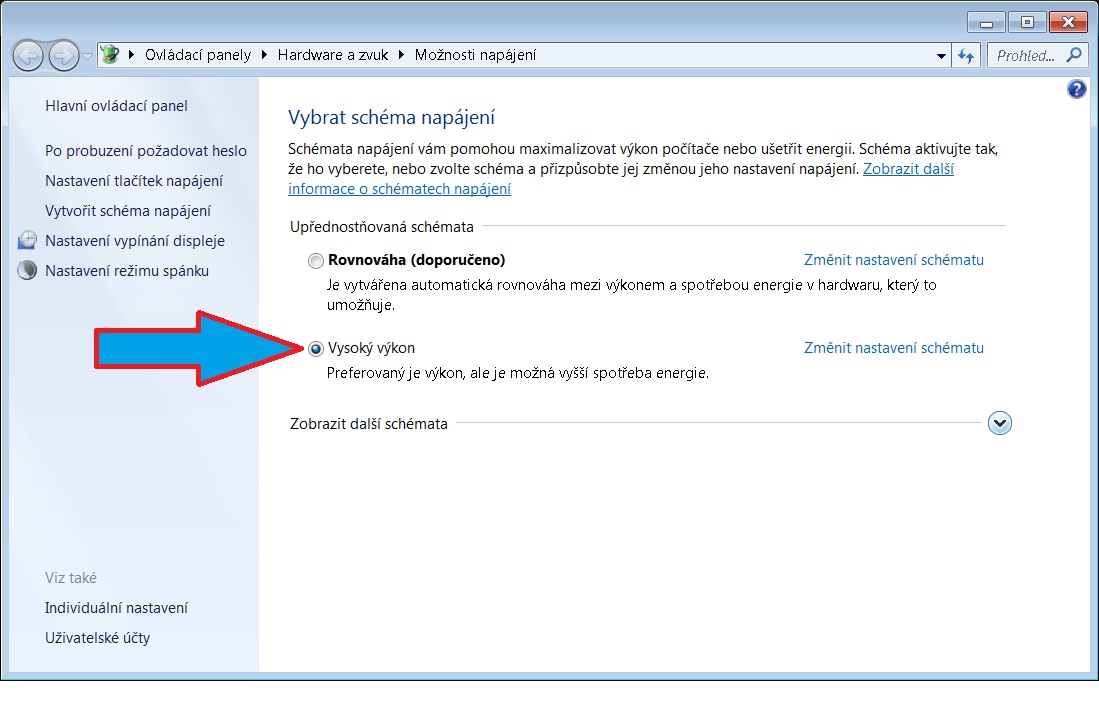This screenshot has width=1099, height=724.
Task: Click Vybrat schéma napájení heading
Action: [391, 118]
